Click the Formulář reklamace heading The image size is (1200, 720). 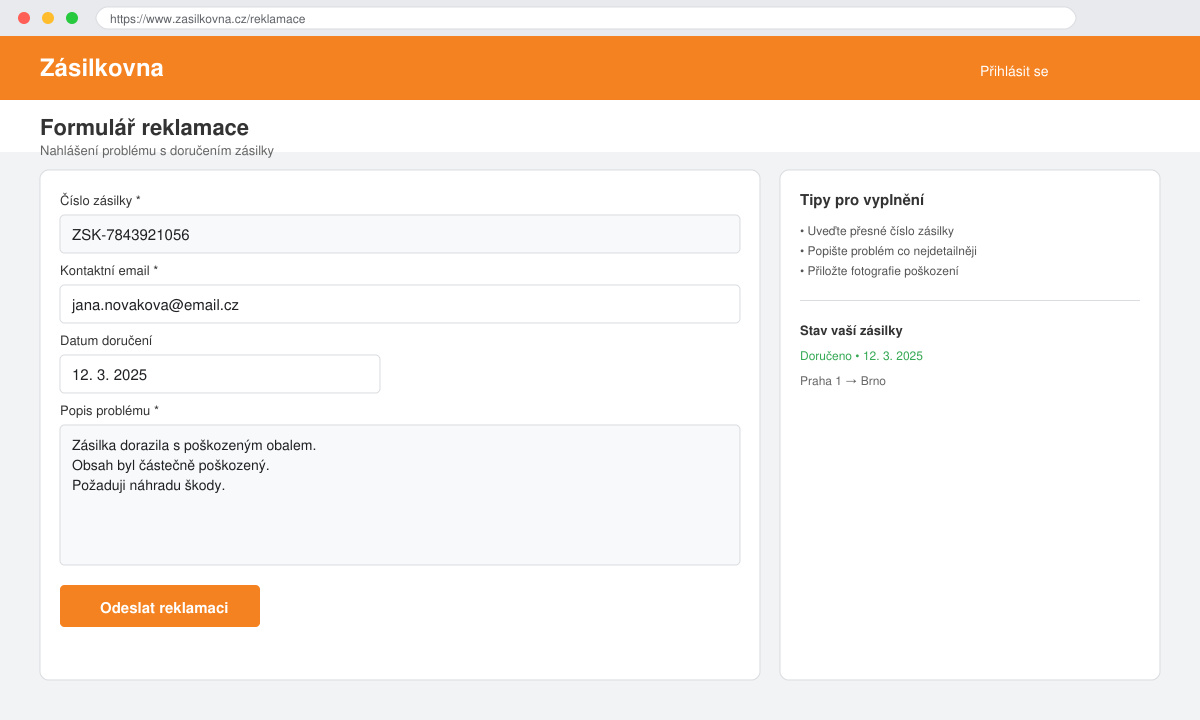[144, 127]
